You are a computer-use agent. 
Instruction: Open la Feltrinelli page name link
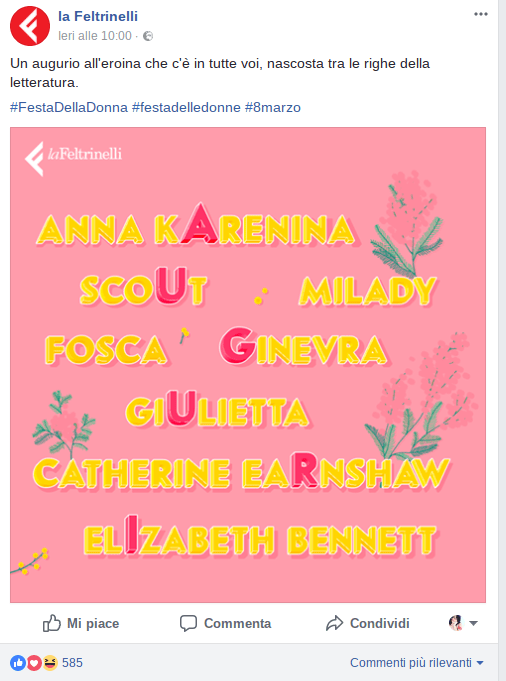click(98, 16)
